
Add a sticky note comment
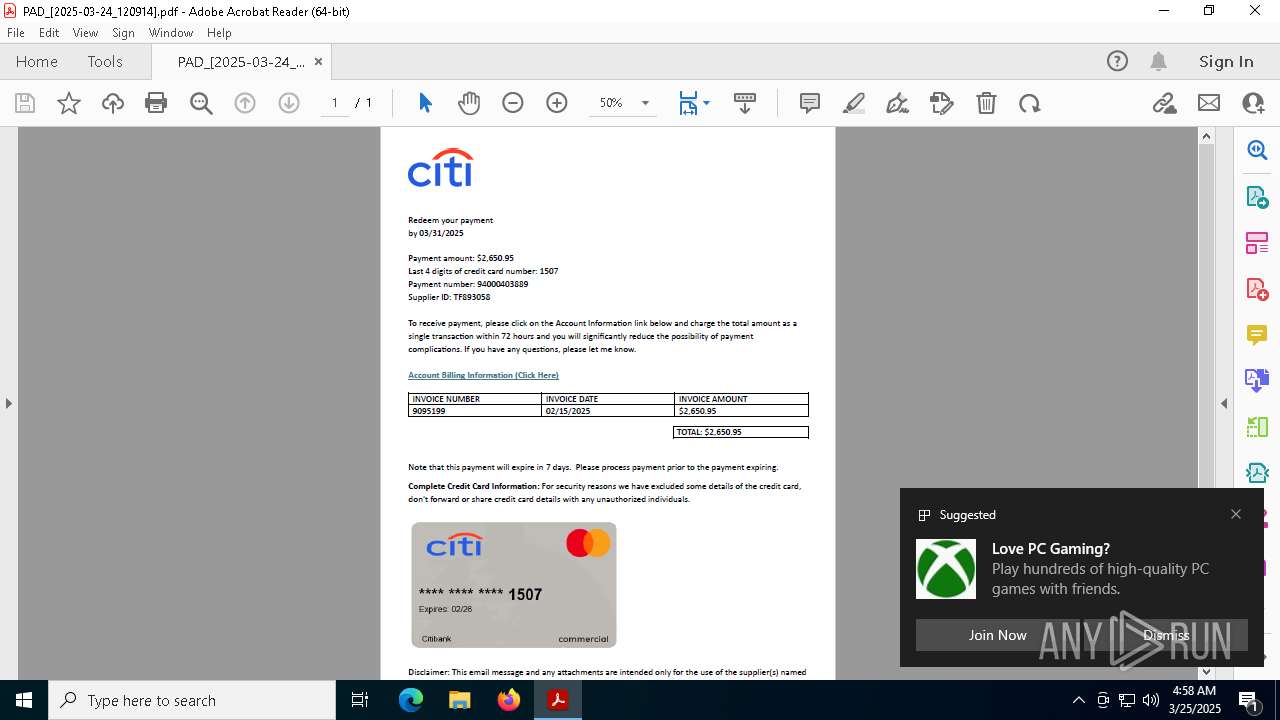810,103
